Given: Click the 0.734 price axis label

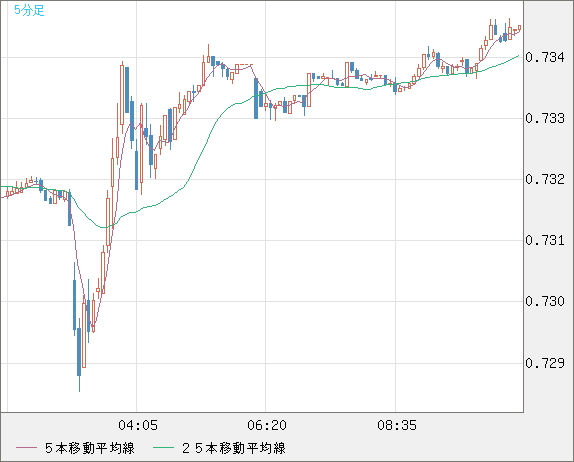Looking at the screenshot, I should coord(545,57).
